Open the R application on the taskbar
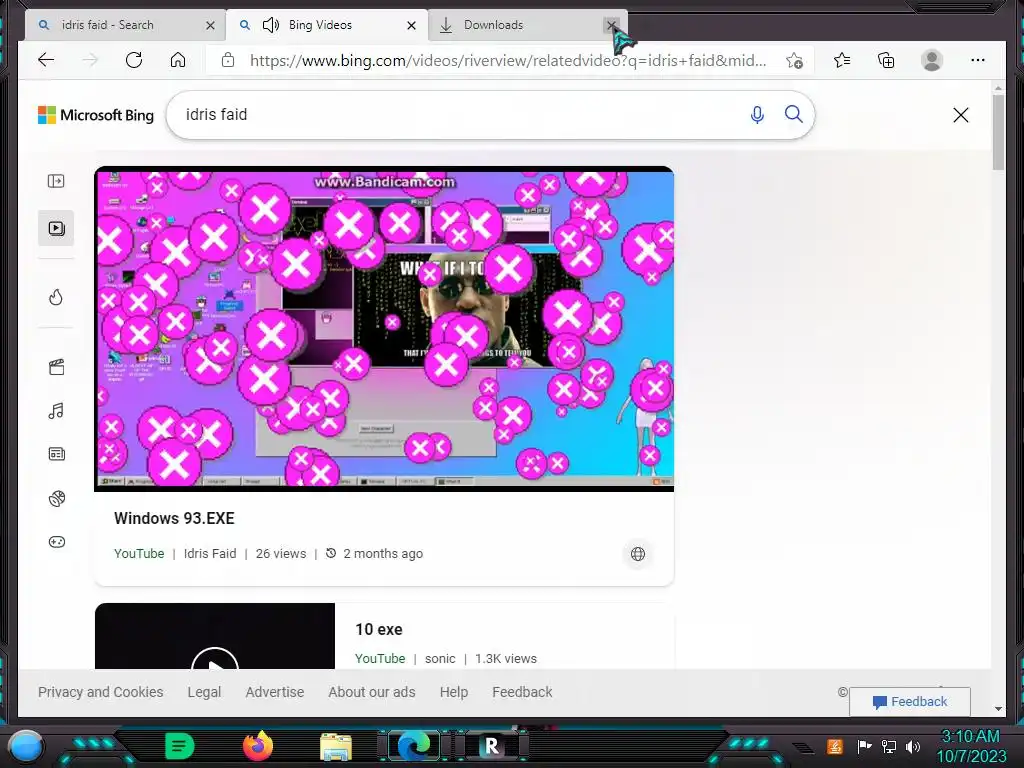 (x=492, y=745)
